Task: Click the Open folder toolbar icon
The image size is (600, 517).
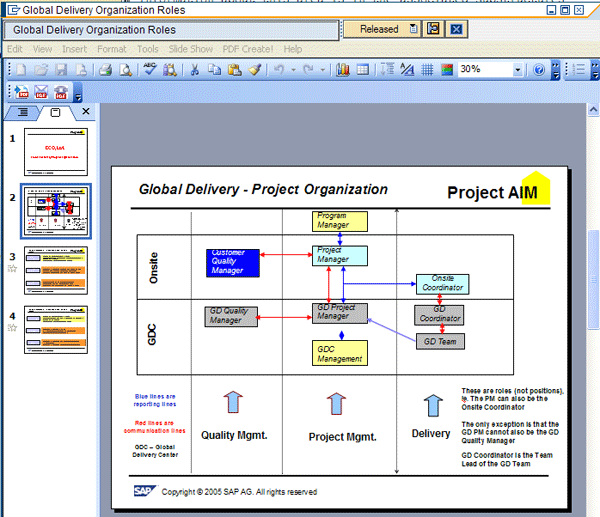Action: click(41, 70)
